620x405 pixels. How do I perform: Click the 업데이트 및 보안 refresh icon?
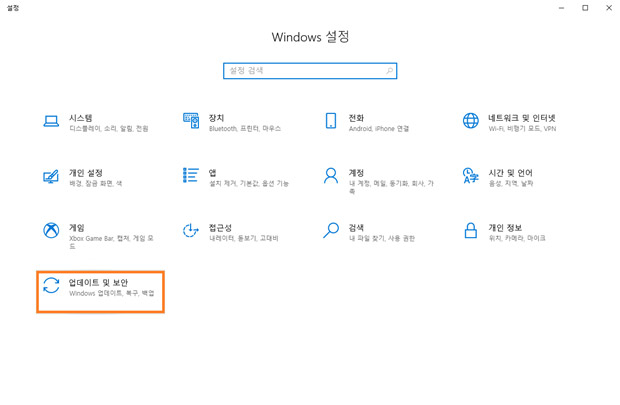[51, 286]
